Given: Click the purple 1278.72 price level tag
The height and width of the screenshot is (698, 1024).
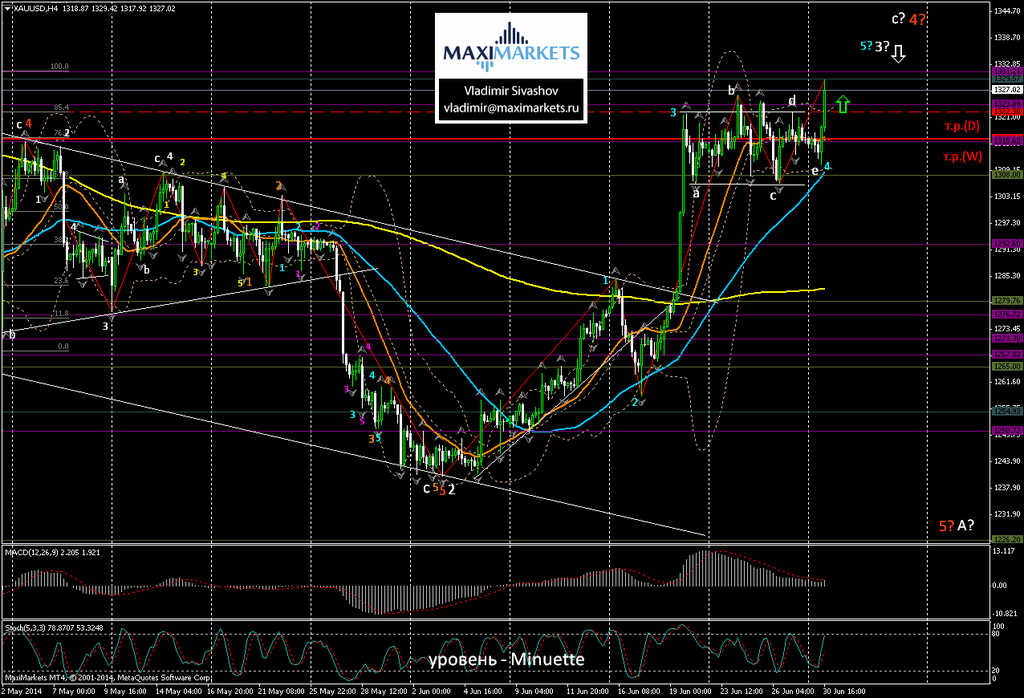Looking at the screenshot, I should pyautogui.click(x=1006, y=315).
